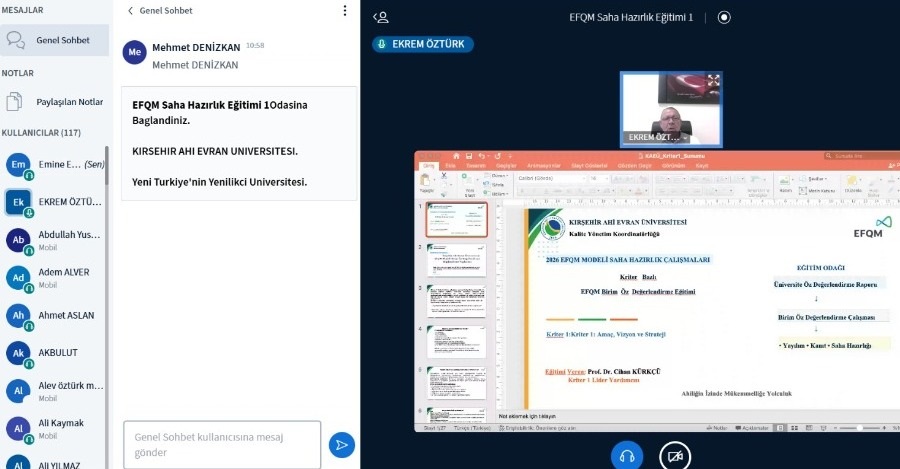Click the PowerPoint search box
The width and height of the screenshot is (900, 469).
click(861, 156)
